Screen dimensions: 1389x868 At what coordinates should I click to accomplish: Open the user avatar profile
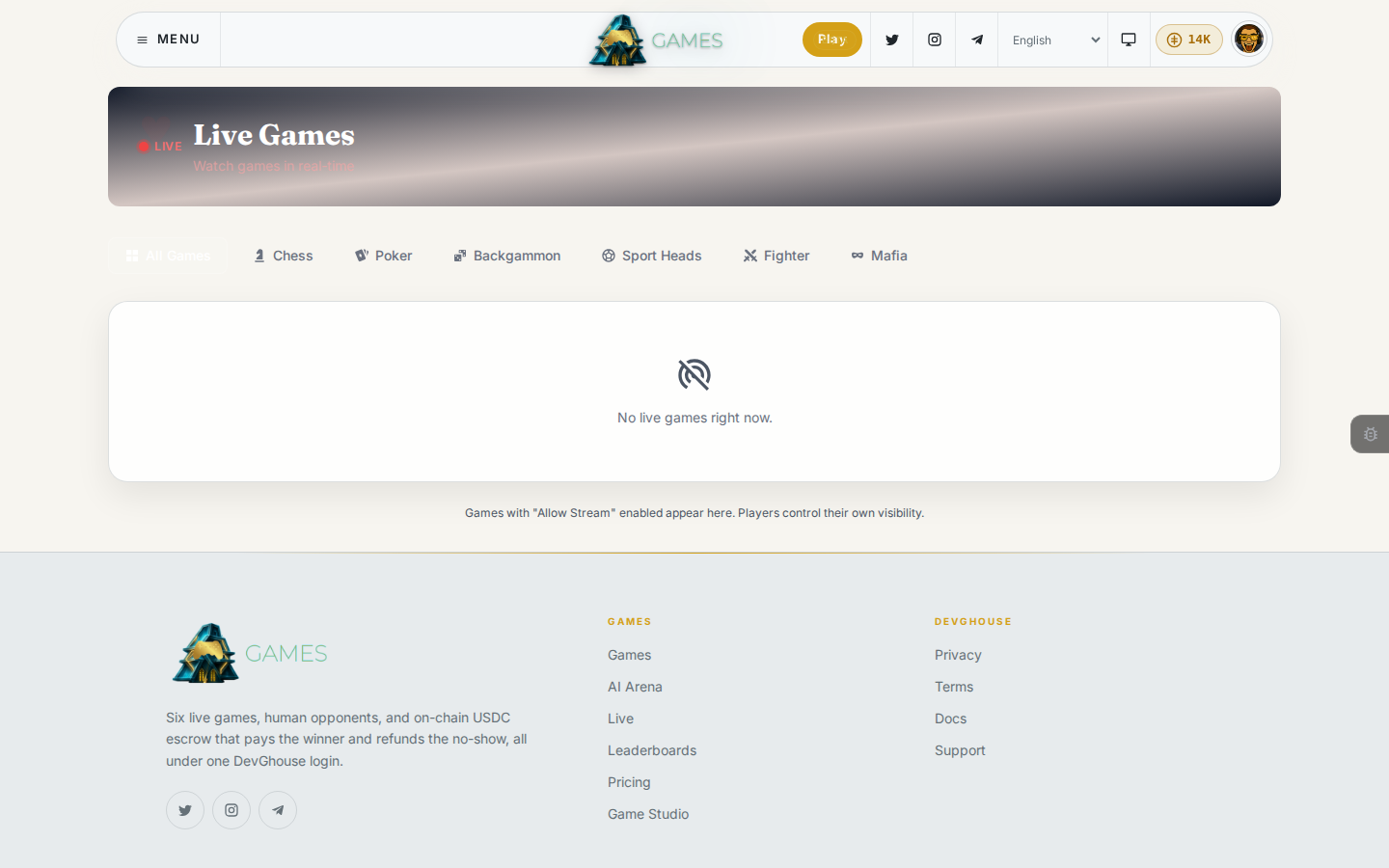[x=1249, y=40]
